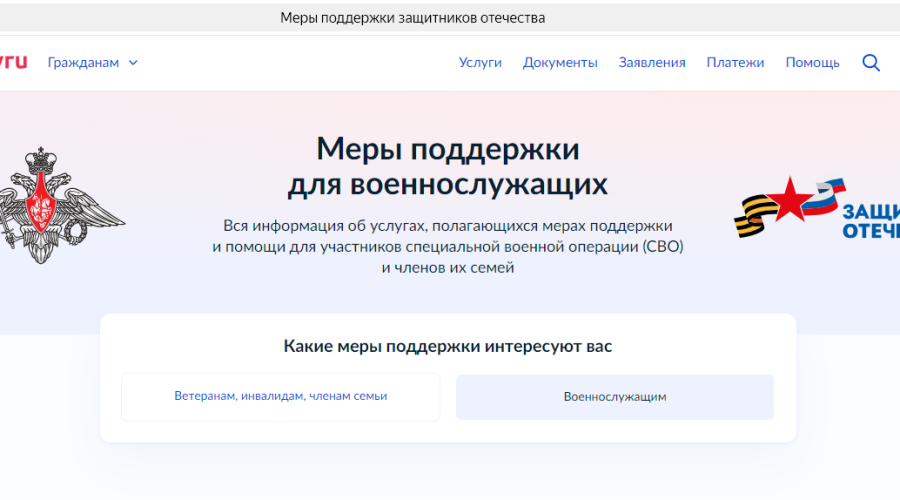Click the description paragraph mentioning «(СВО)»
900x500 pixels.
point(448,247)
